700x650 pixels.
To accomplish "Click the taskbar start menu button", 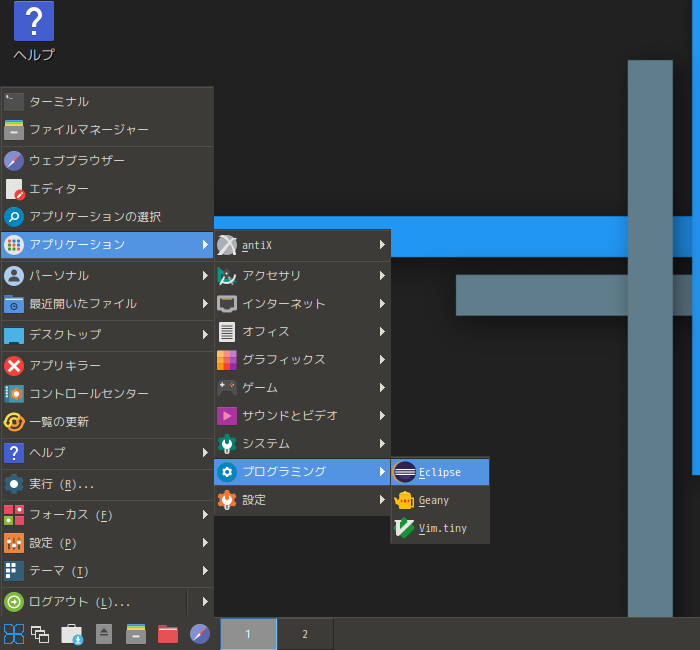I will 13,634.
